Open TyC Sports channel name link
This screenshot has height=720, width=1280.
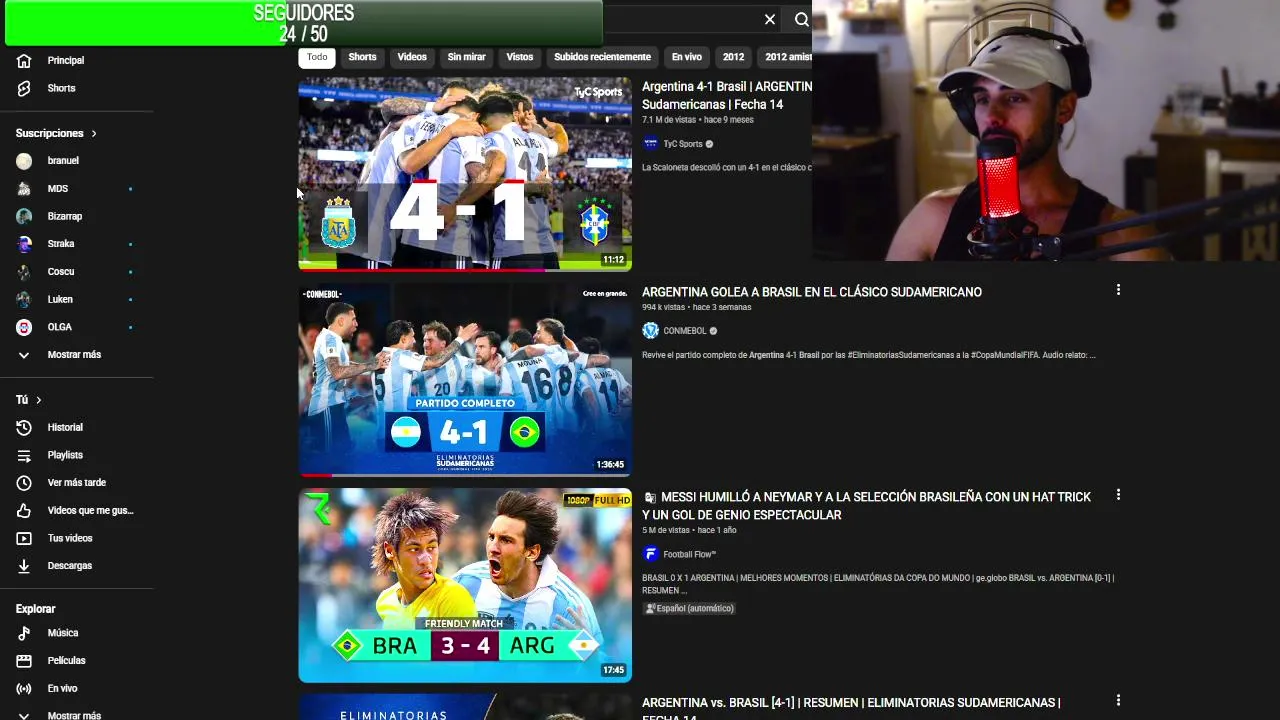pos(683,144)
